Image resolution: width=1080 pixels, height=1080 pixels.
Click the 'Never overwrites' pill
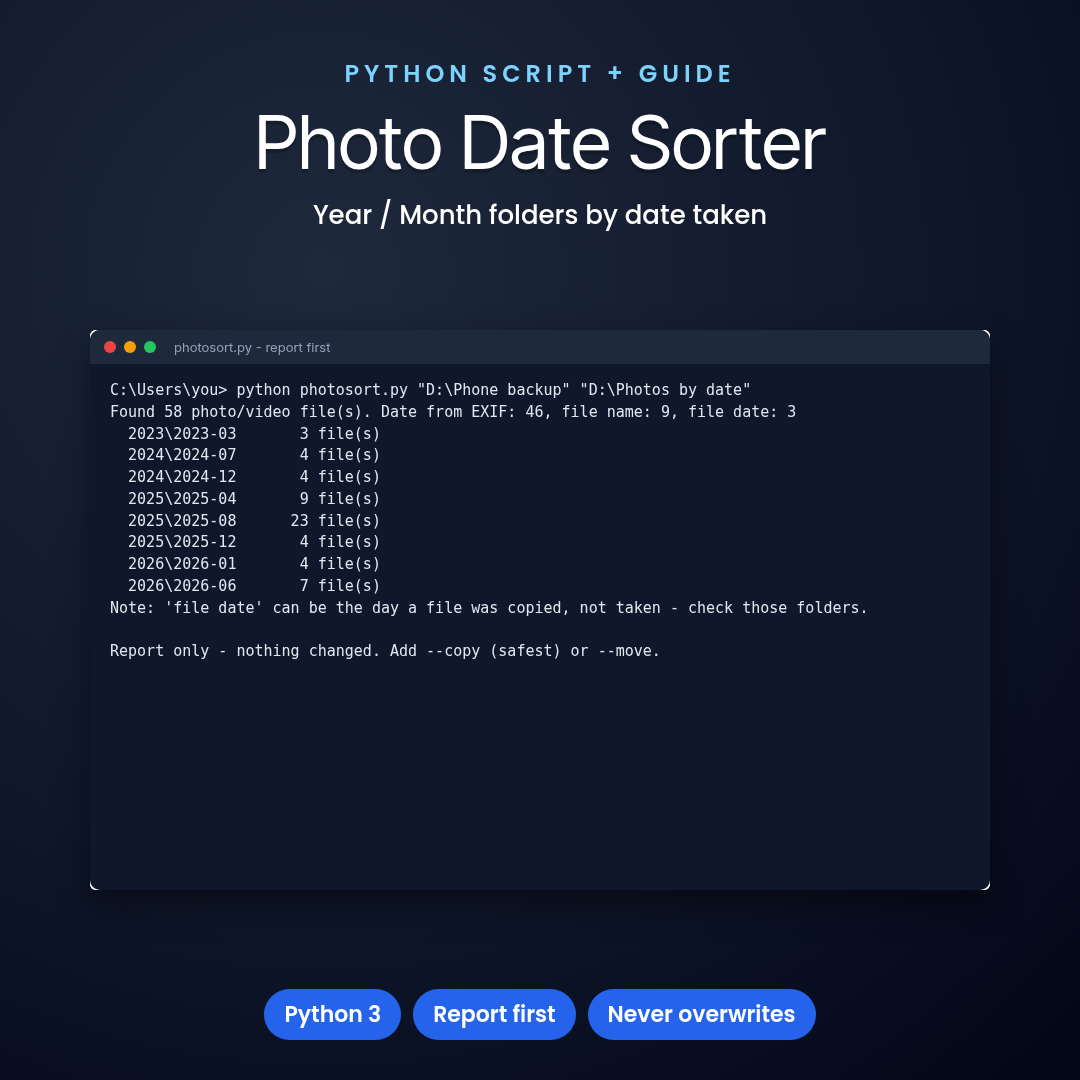(x=701, y=1014)
